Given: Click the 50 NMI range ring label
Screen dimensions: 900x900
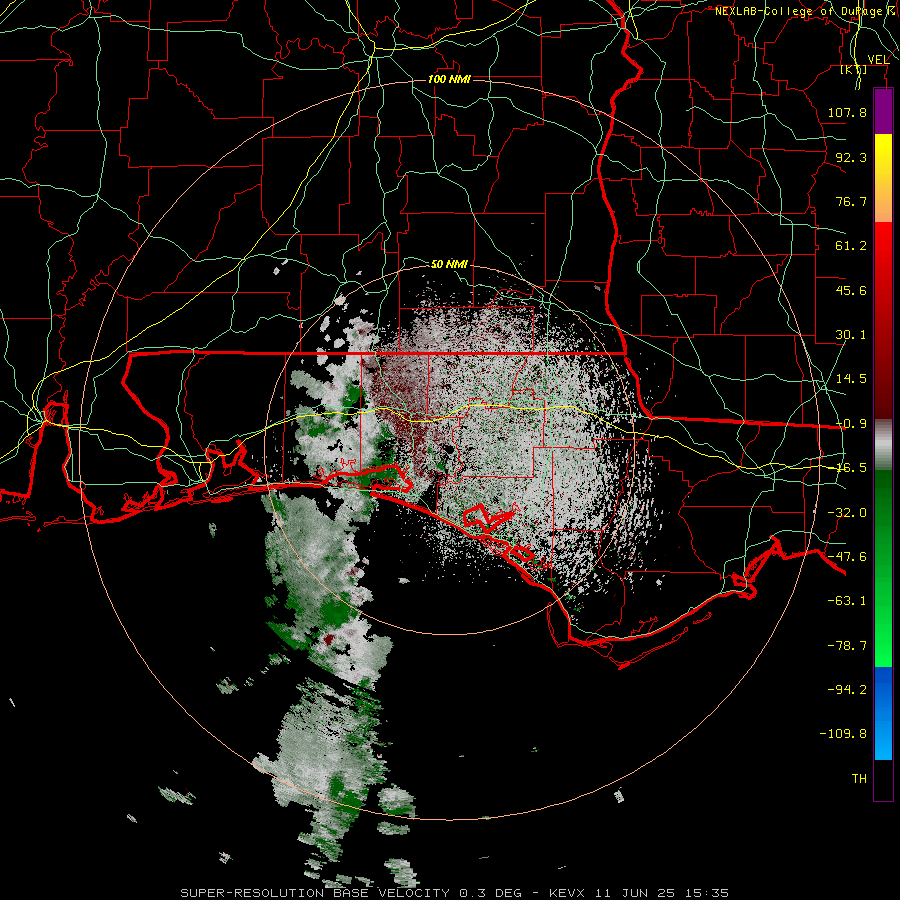Looking at the screenshot, I should [449, 264].
